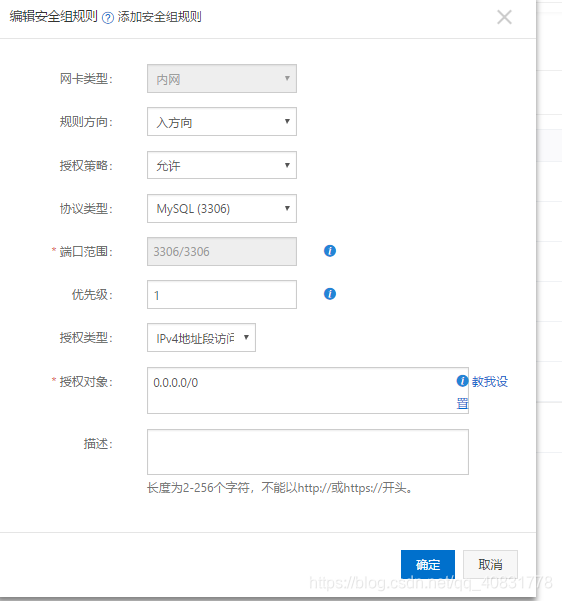Viewport: 562px width, 601px height.
Task: Cancel with the 取消 button
Action: (490, 564)
